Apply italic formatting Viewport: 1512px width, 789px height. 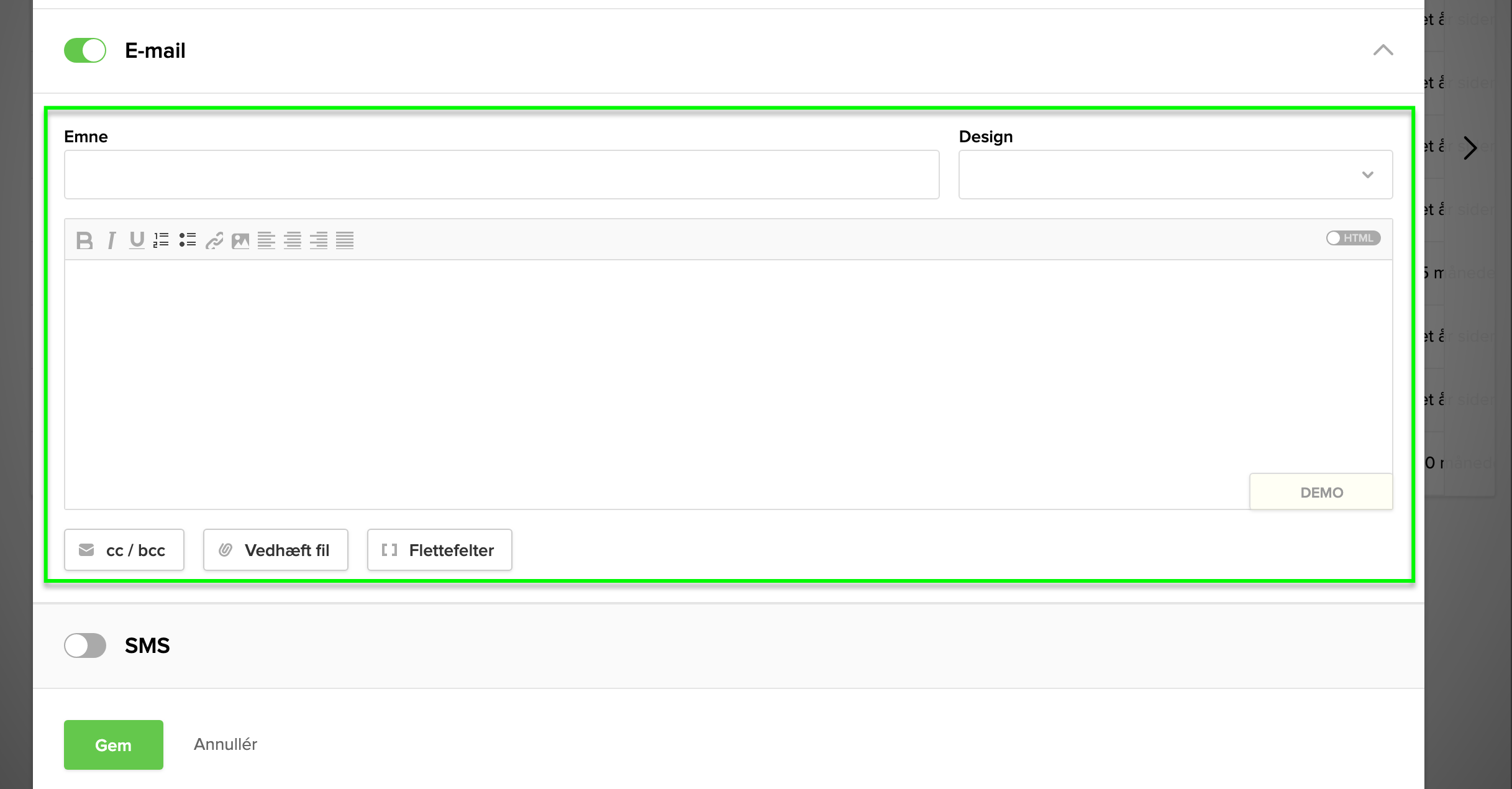pyautogui.click(x=111, y=240)
